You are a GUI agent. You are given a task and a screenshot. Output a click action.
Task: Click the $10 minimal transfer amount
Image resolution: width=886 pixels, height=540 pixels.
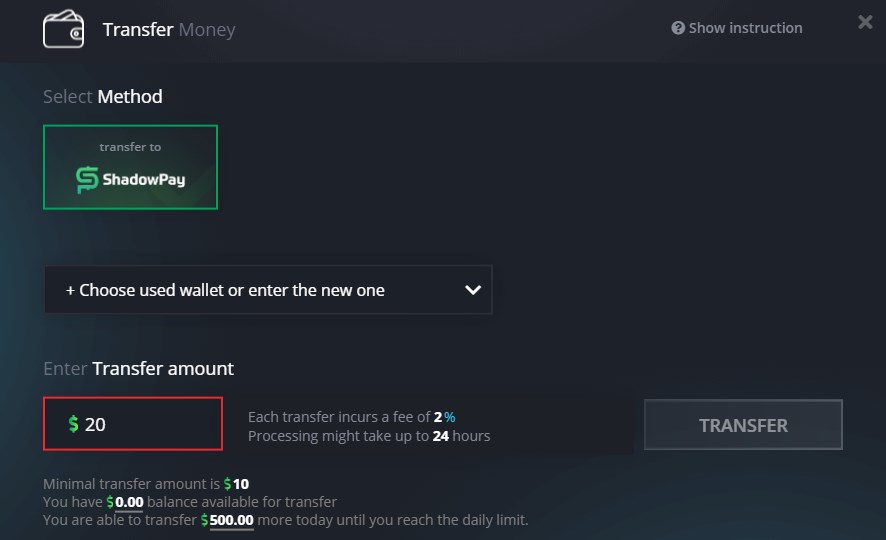tap(236, 484)
